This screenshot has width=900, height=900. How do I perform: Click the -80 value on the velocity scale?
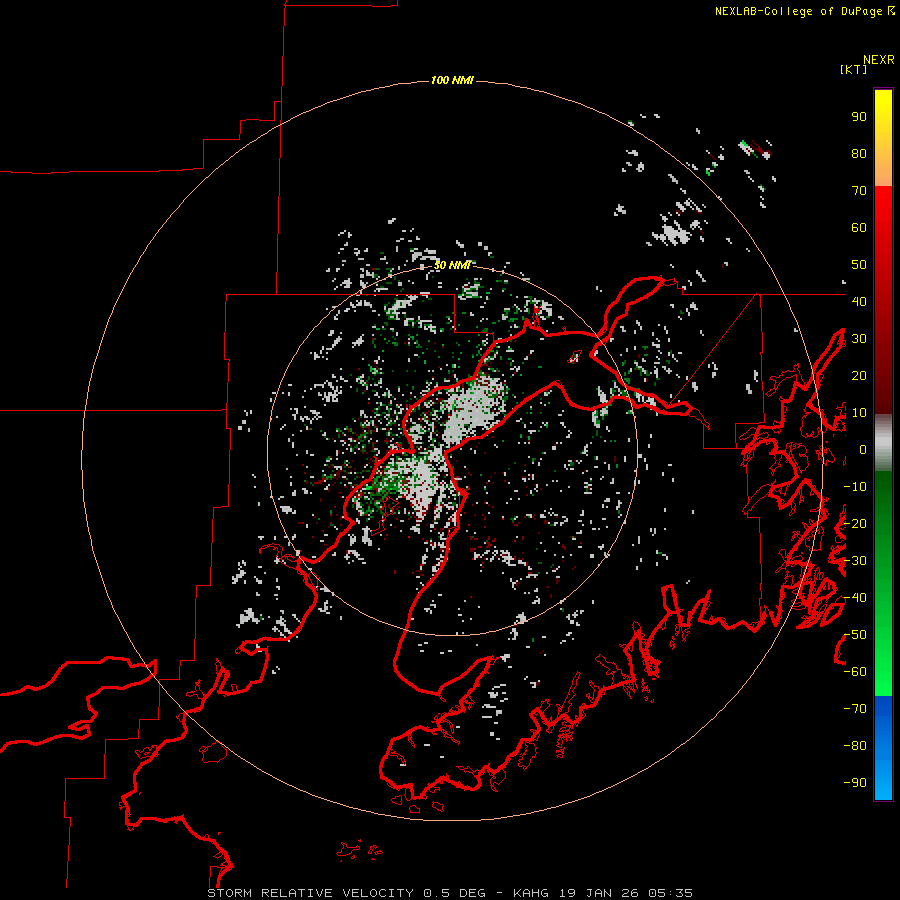point(855,746)
